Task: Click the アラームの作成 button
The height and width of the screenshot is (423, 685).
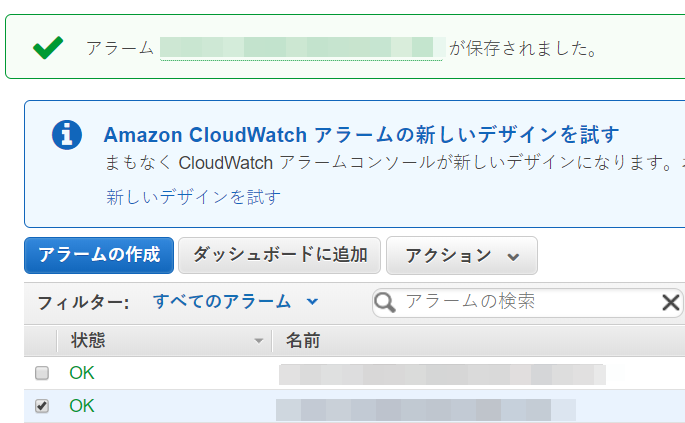Action: [99, 255]
